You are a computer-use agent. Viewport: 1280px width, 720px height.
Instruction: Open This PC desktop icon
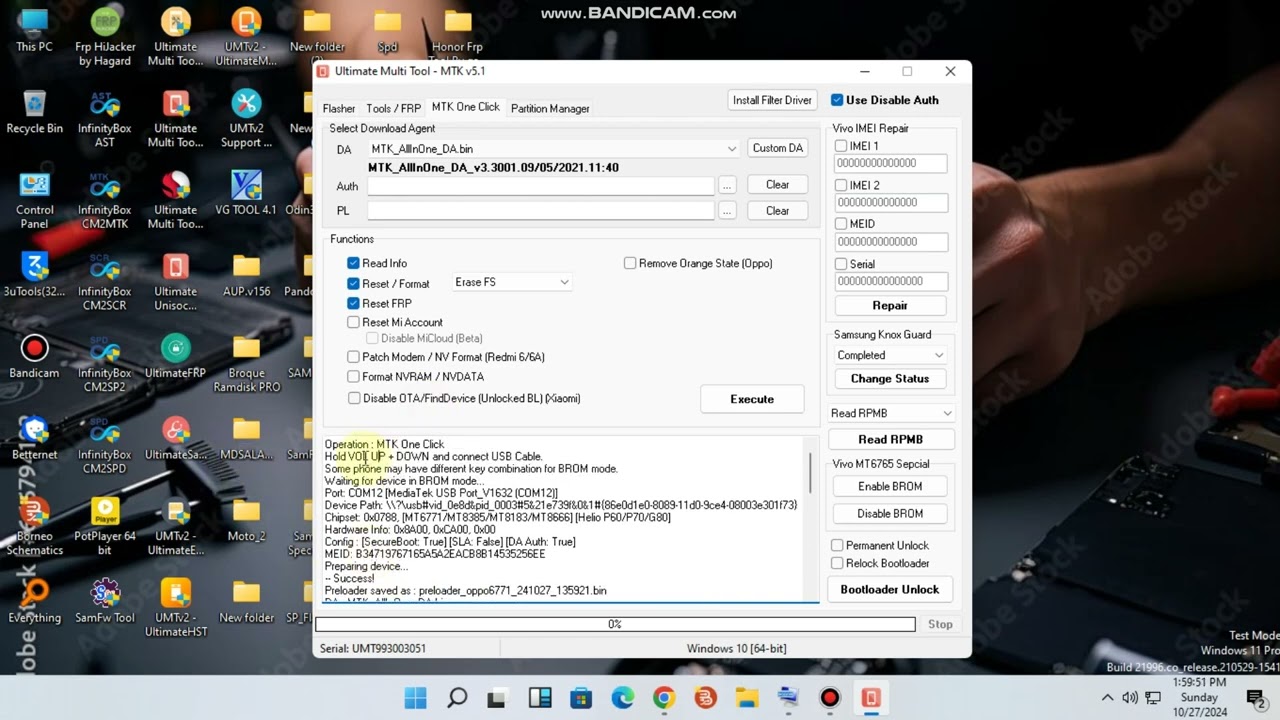pyautogui.click(x=34, y=30)
